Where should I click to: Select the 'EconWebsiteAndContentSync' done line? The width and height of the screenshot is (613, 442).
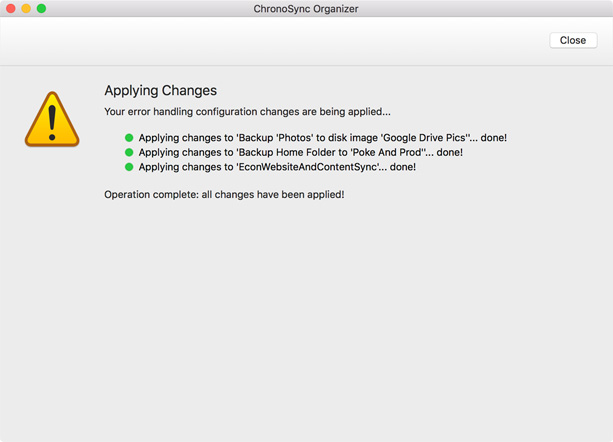click(x=277, y=167)
